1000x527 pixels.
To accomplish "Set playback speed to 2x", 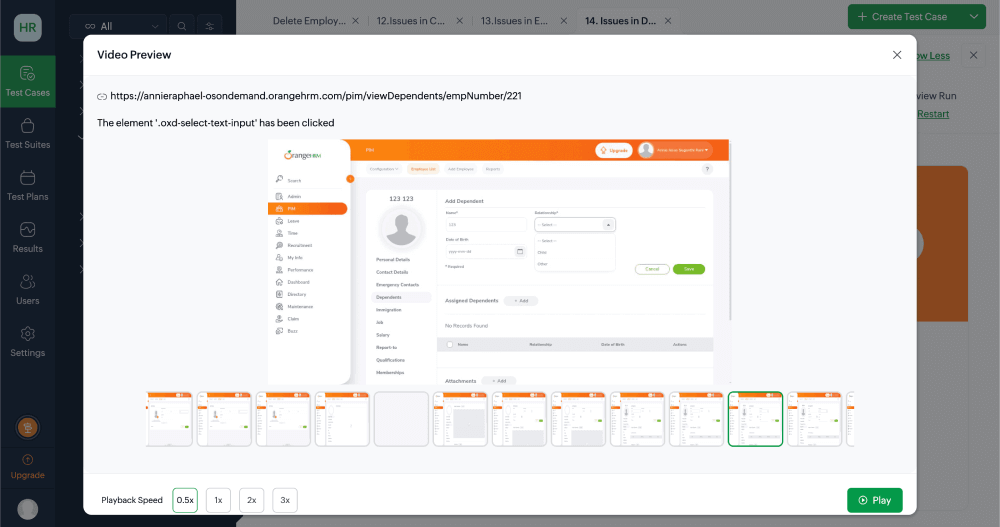I will tap(251, 500).
